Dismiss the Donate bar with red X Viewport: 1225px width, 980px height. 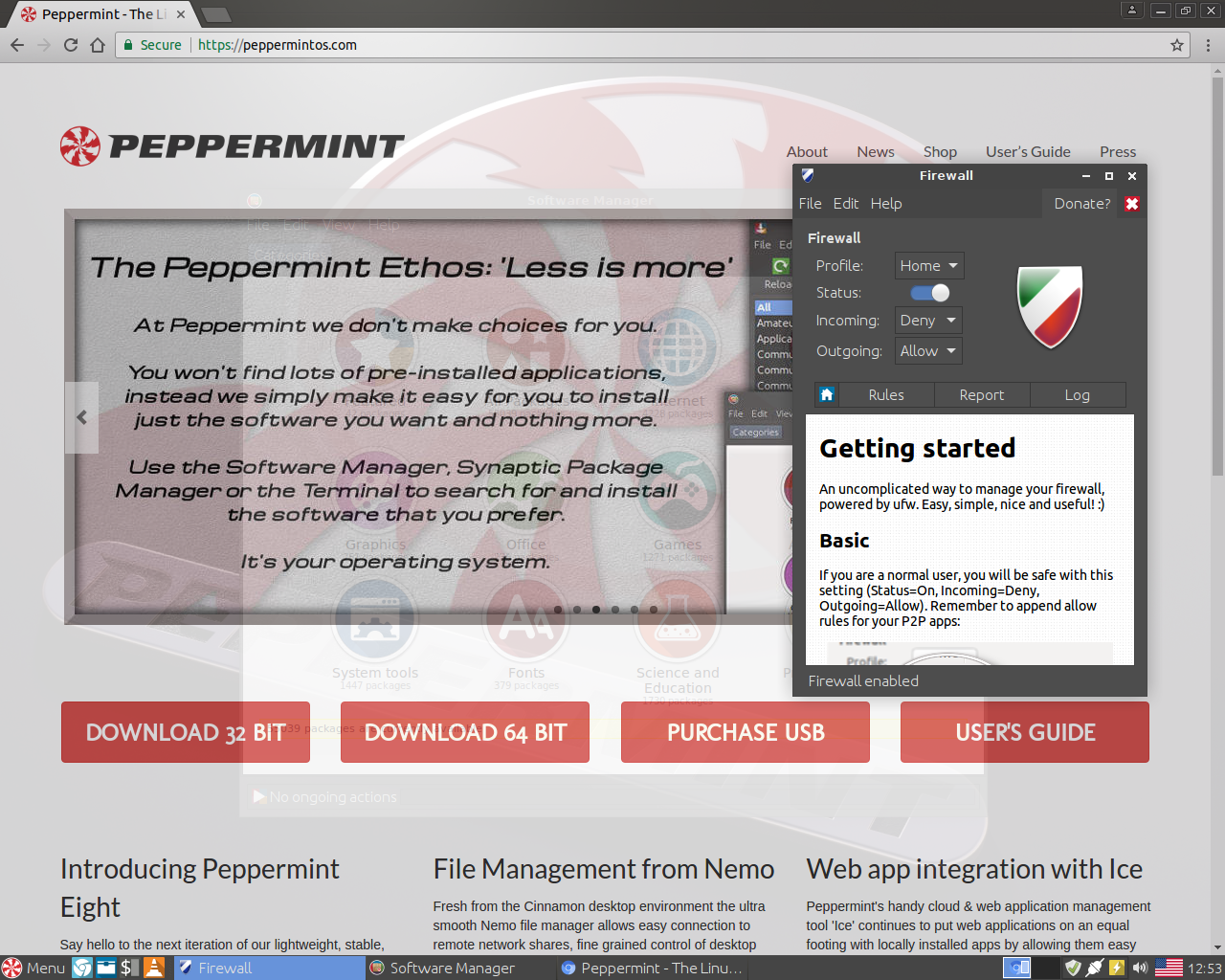pos(1132,204)
